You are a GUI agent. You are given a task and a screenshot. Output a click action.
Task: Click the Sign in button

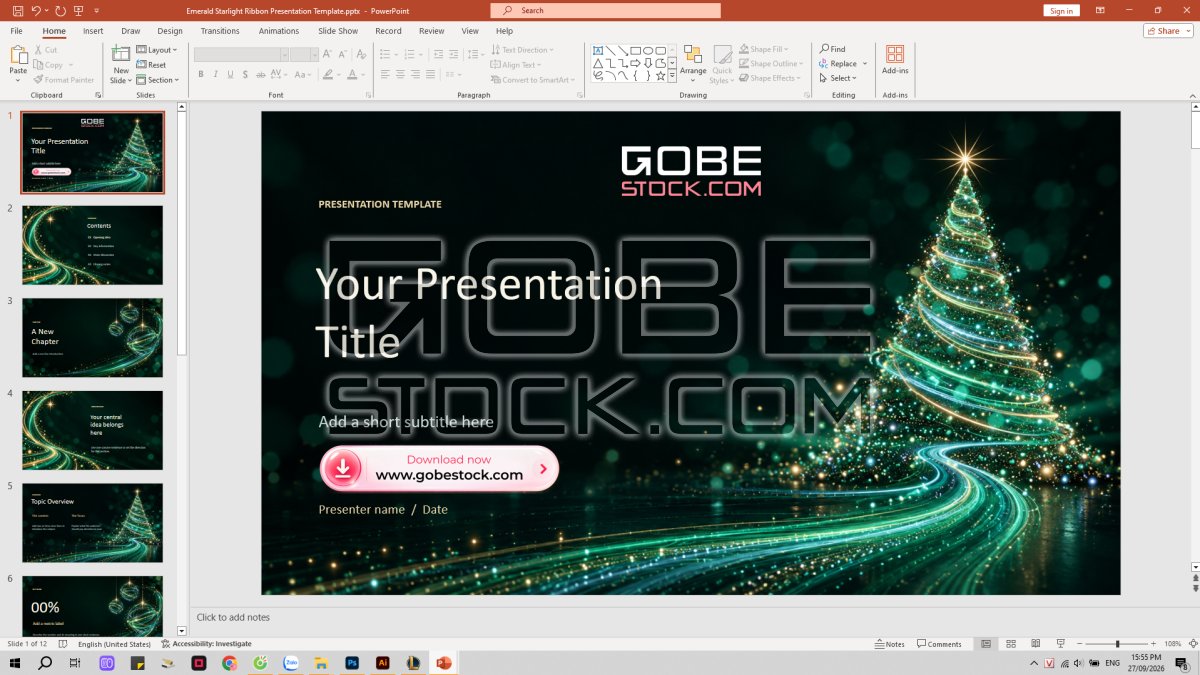pyautogui.click(x=1061, y=10)
